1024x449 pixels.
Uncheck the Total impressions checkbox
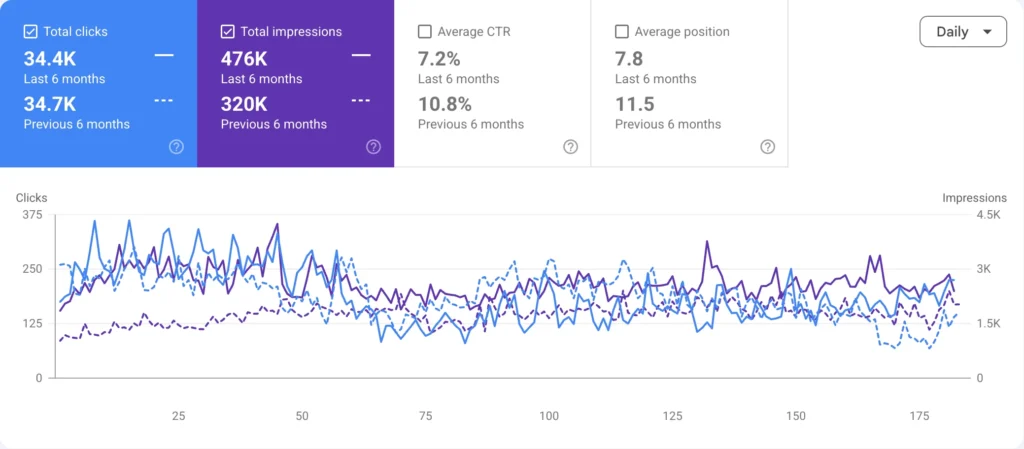tap(227, 31)
